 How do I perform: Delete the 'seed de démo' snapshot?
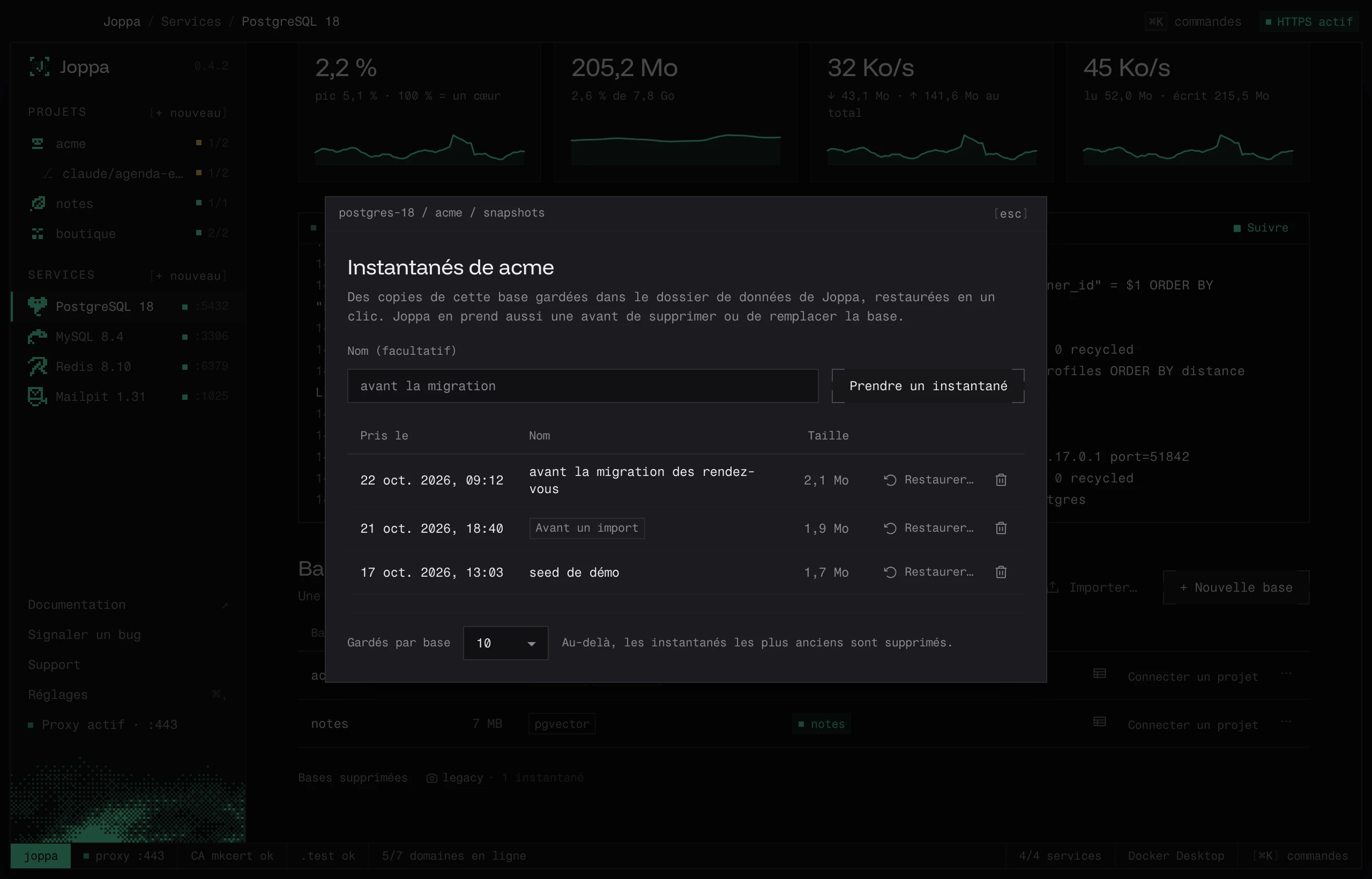[x=1001, y=572]
